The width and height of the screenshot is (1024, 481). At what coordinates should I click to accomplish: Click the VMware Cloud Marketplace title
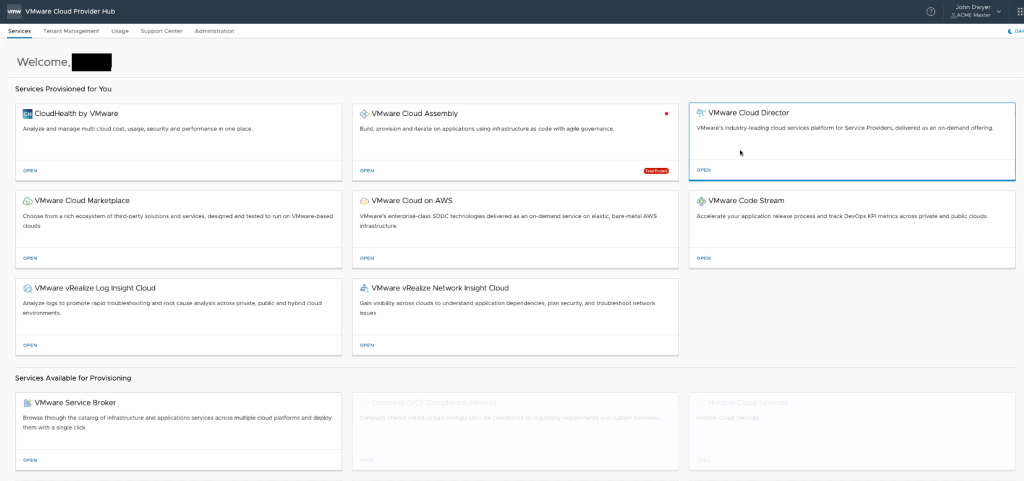82,201
